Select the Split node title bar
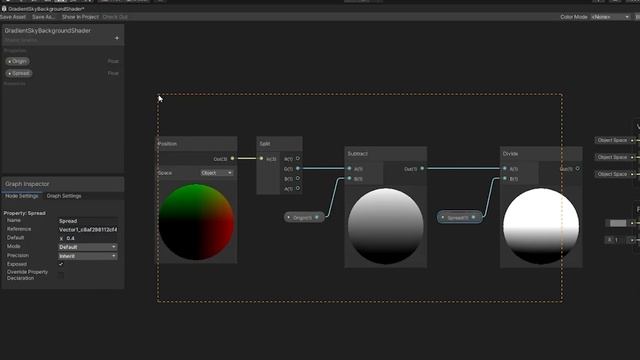The width and height of the screenshot is (640, 360). click(x=280, y=144)
